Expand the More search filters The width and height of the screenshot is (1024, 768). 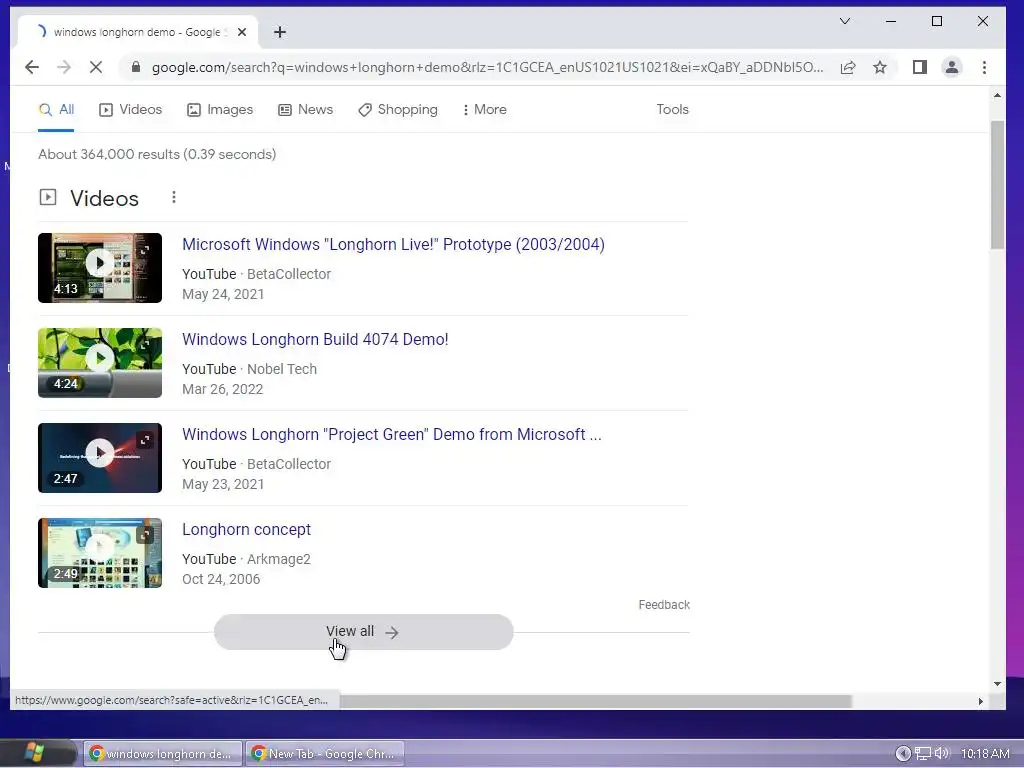click(485, 109)
